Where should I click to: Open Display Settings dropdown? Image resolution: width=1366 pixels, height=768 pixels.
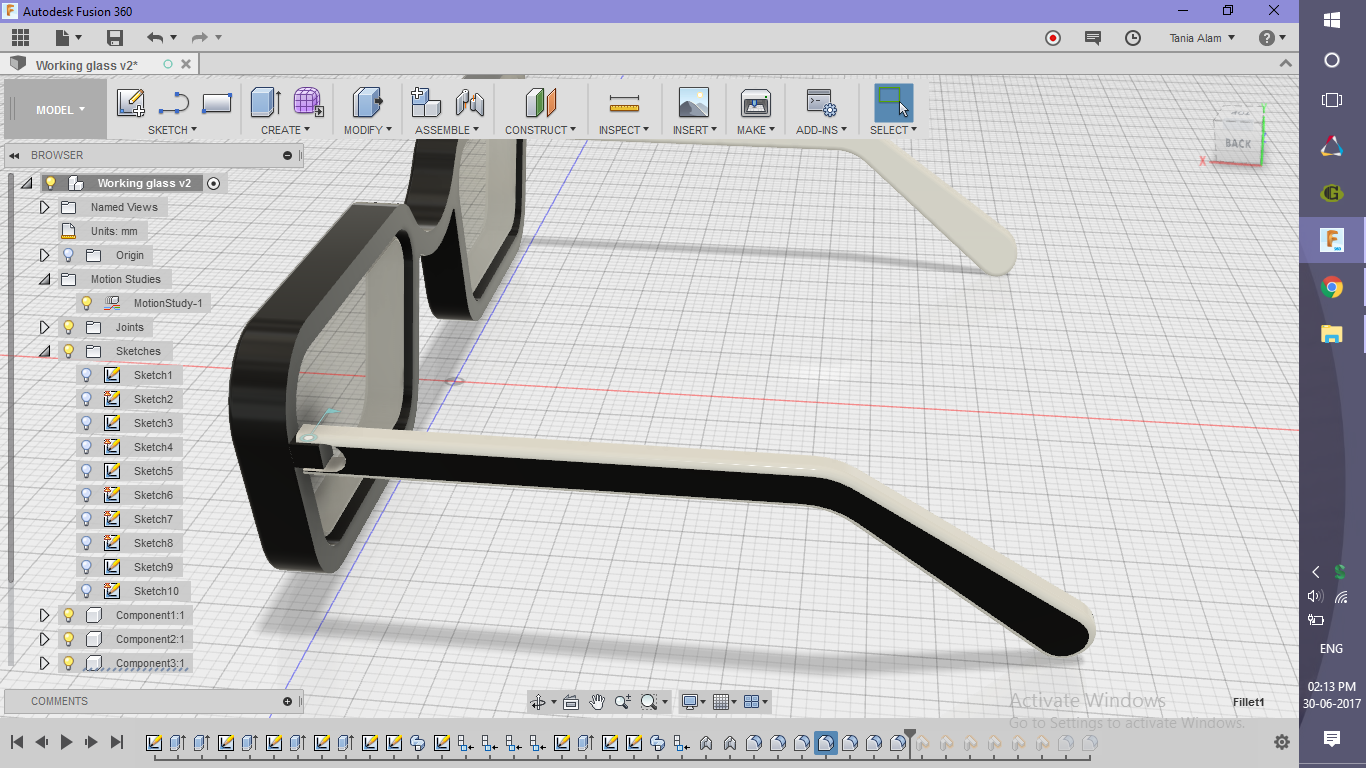click(693, 702)
